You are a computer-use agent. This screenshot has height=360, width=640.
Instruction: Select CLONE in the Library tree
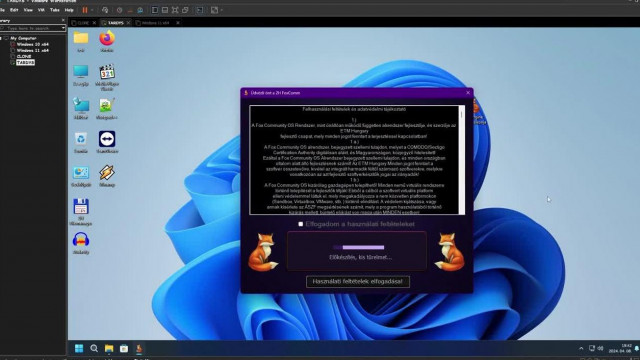[24, 56]
